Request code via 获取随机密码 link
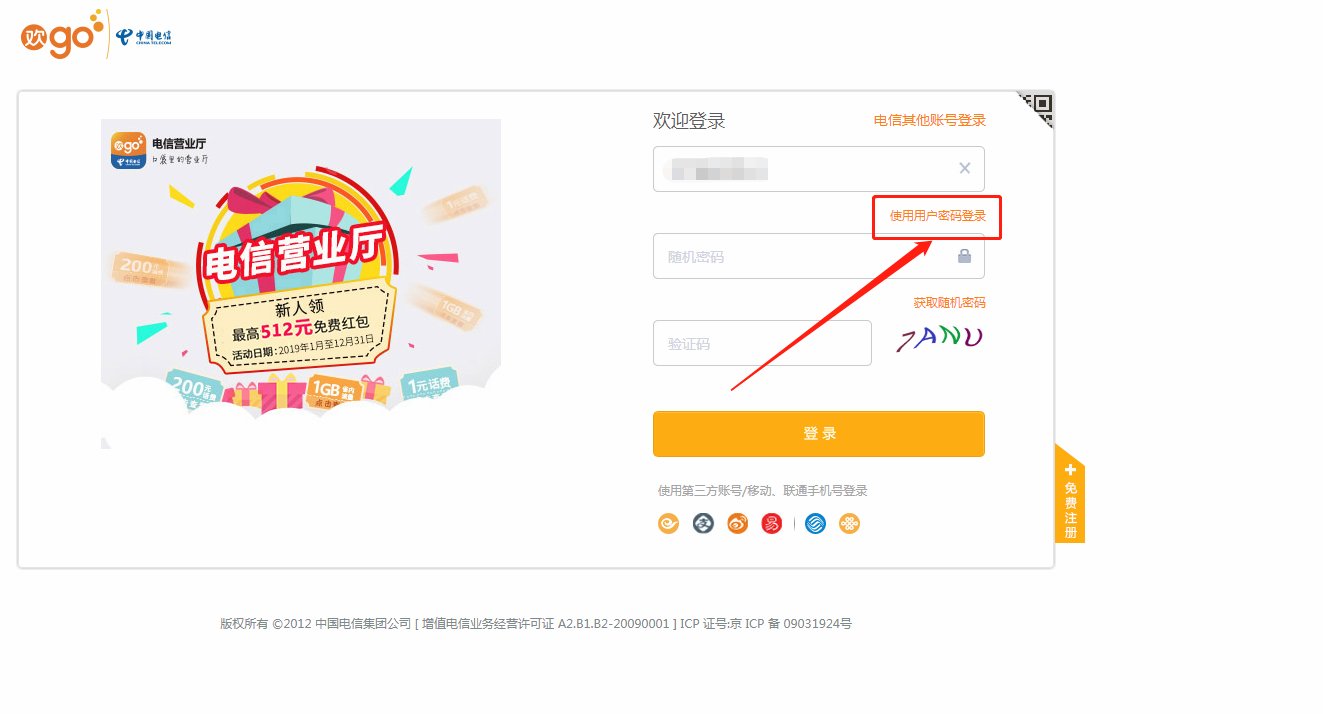 (x=946, y=301)
